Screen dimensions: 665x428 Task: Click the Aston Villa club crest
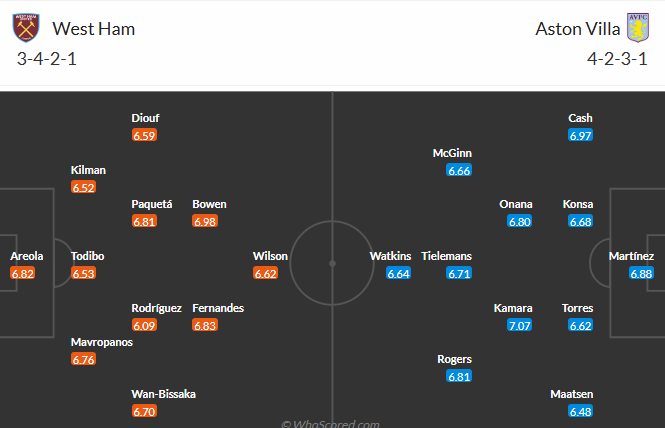coord(637,28)
